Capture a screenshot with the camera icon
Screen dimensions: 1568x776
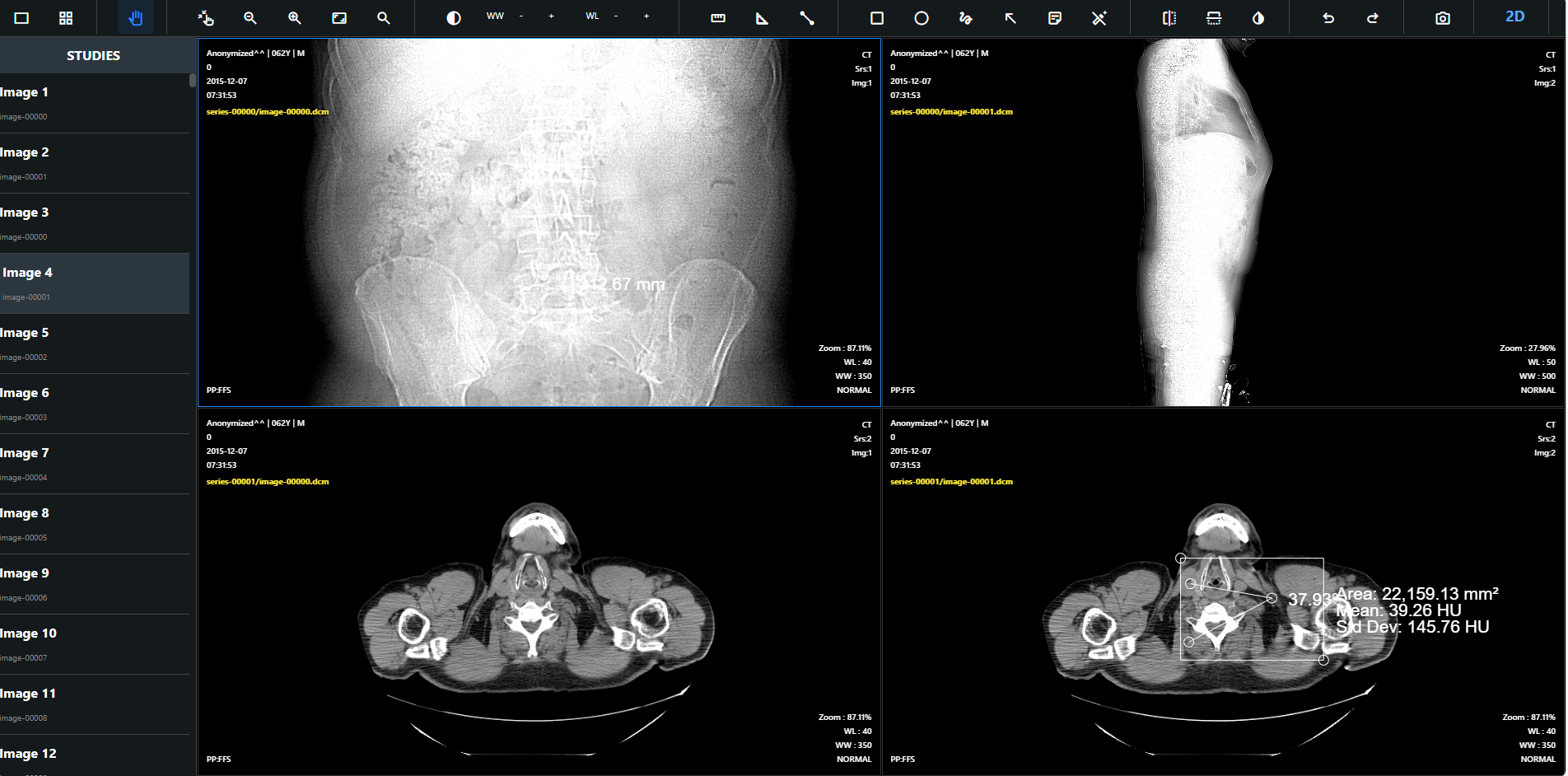[1440, 17]
